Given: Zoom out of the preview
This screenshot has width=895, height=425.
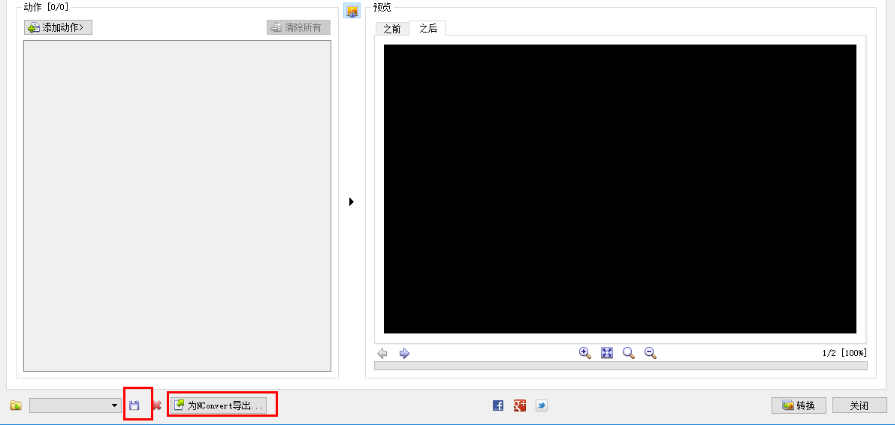Looking at the screenshot, I should (x=650, y=353).
